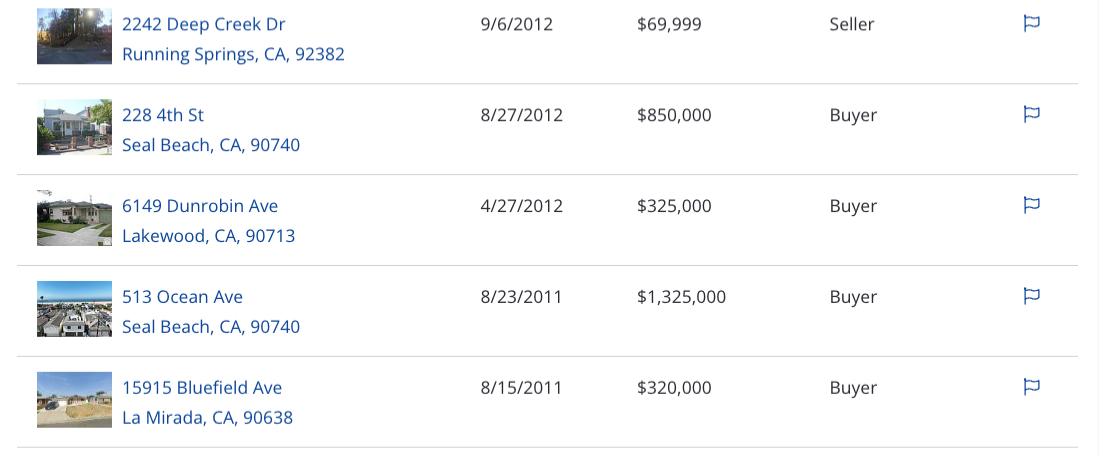Open the 15915 Bluefield Ave street photo

[x=74, y=400]
